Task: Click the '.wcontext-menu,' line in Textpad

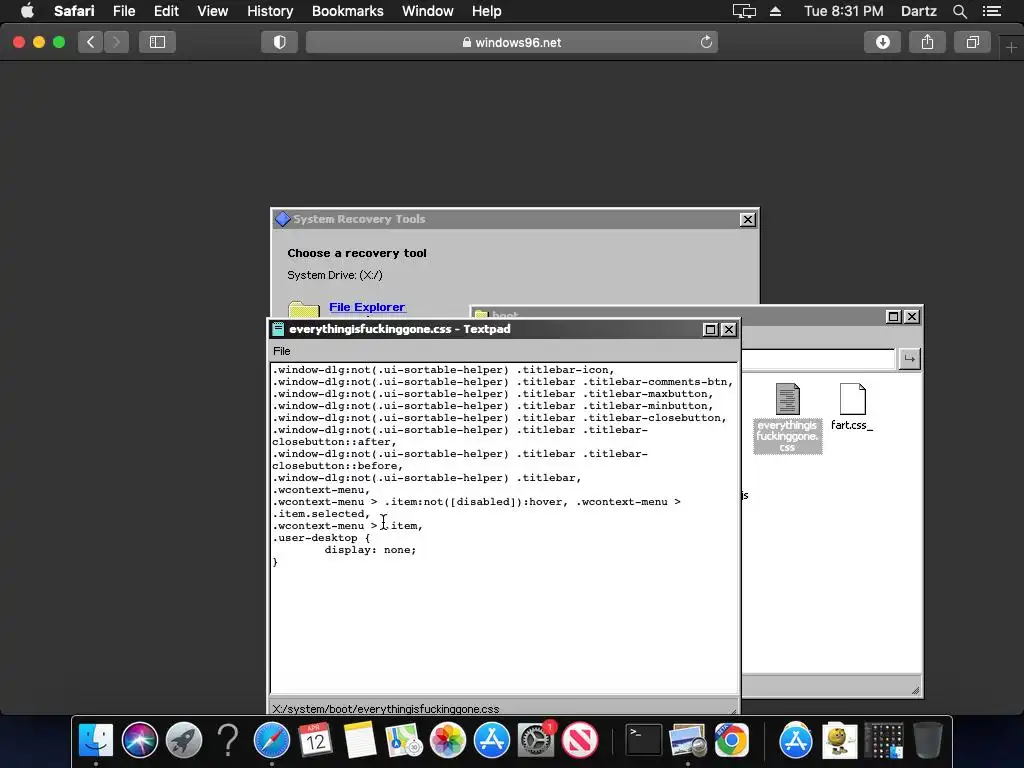Action: 321,490
